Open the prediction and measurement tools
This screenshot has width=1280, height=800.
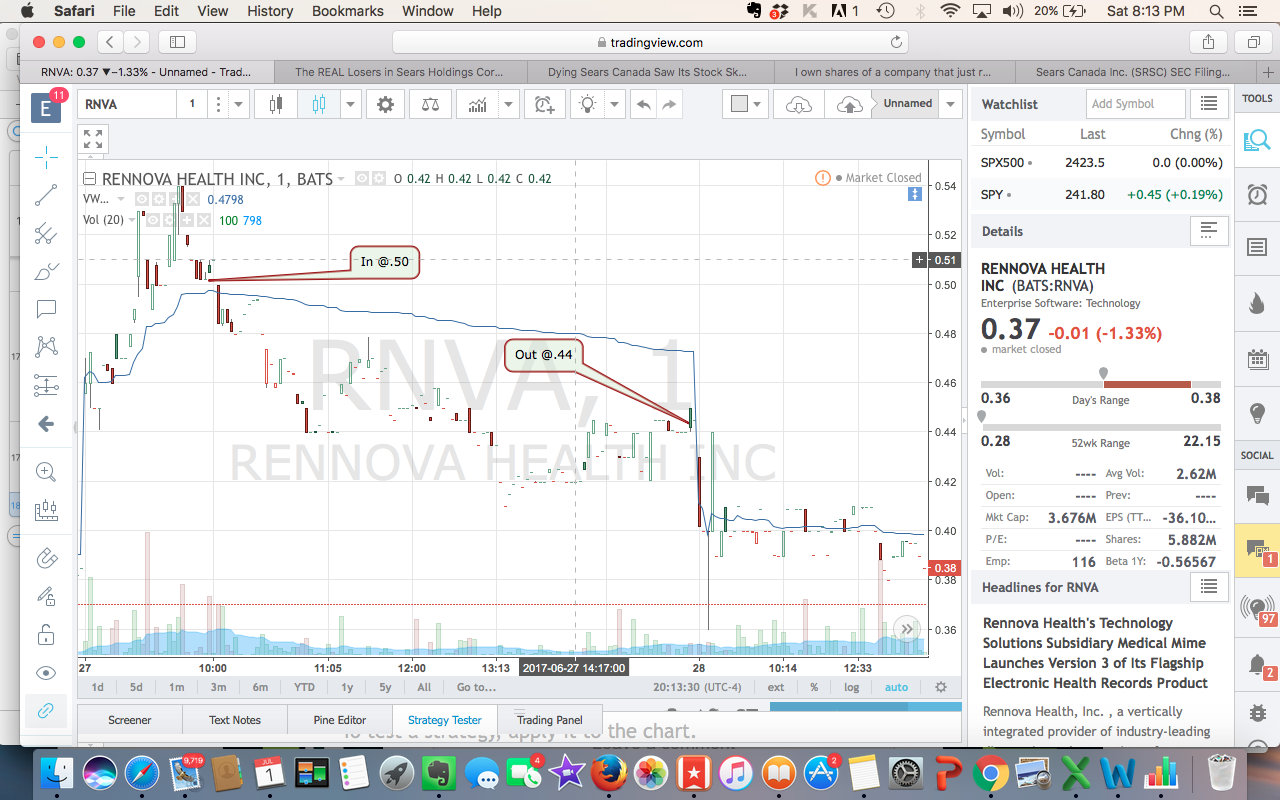point(46,385)
